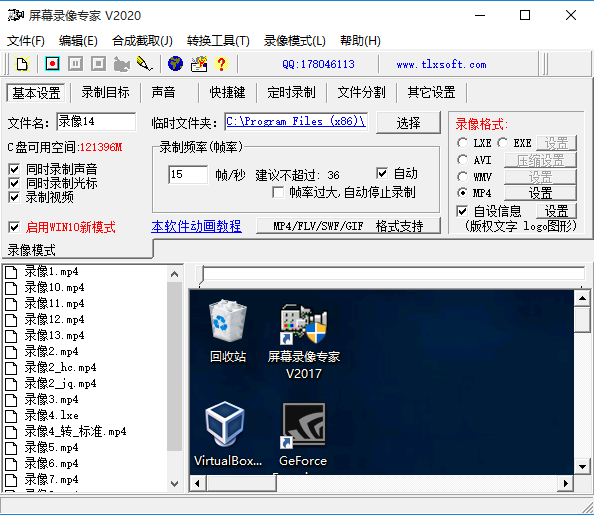594x515 pixels.
Task: Switch to 声音 tab
Action: click(x=163, y=92)
